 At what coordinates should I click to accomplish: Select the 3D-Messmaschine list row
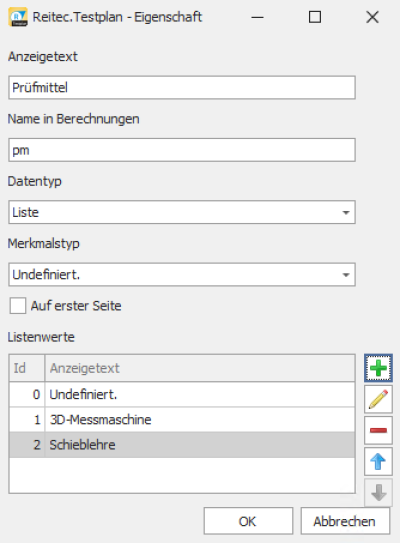coord(182,419)
